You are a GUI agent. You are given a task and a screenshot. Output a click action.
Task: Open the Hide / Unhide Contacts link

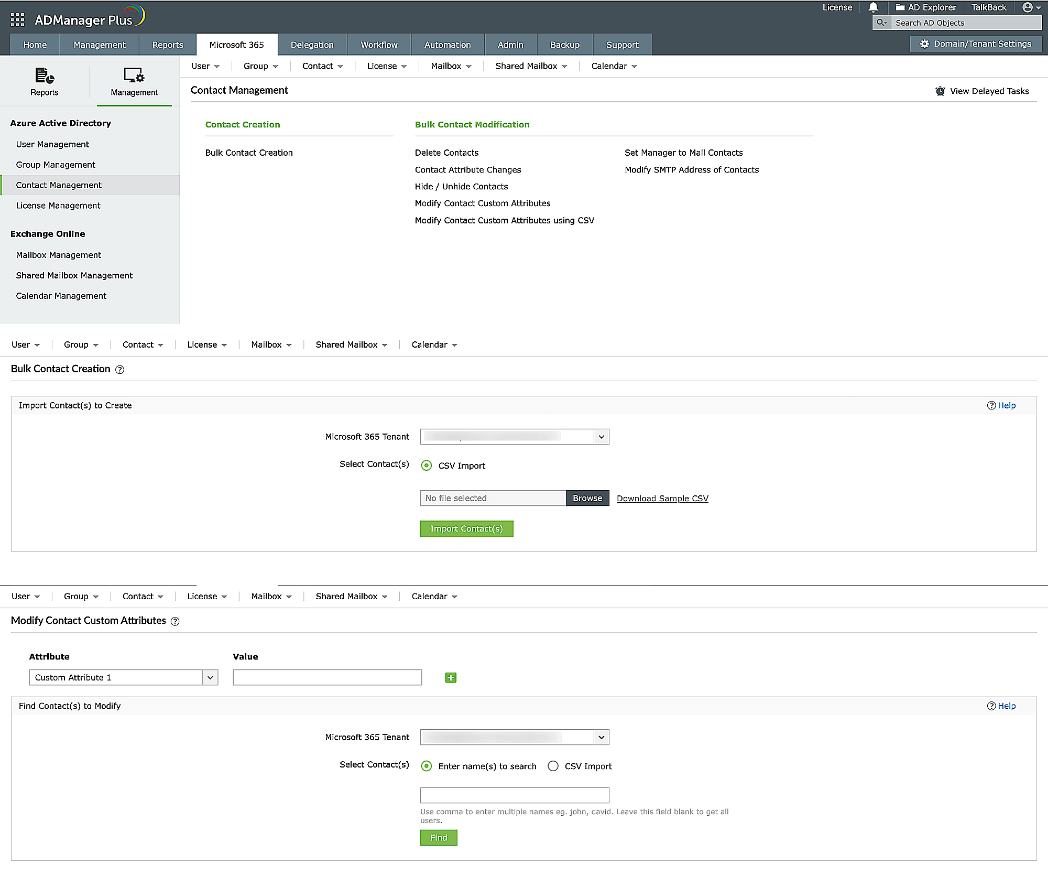[x=461, y=186]
